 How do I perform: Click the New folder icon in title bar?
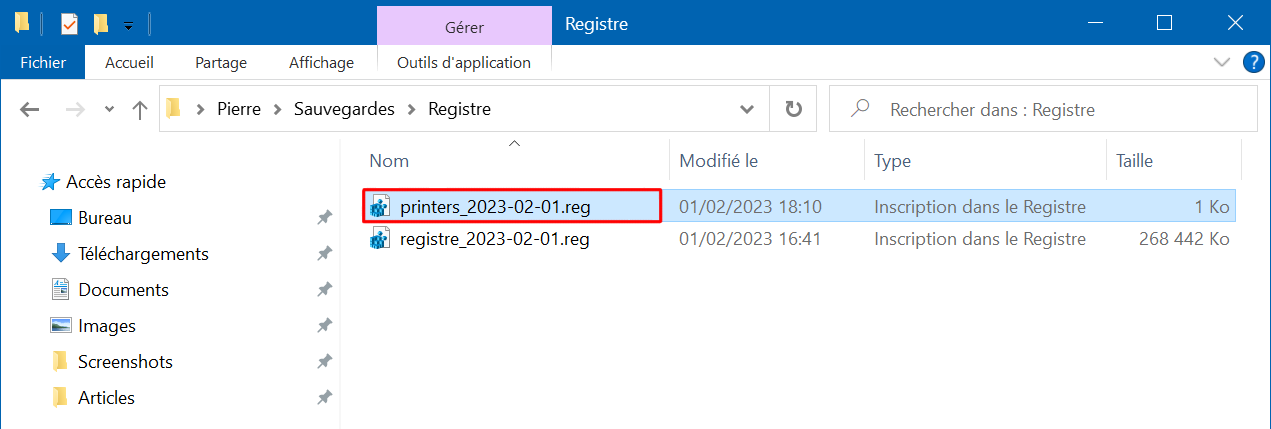click(101, 23)
